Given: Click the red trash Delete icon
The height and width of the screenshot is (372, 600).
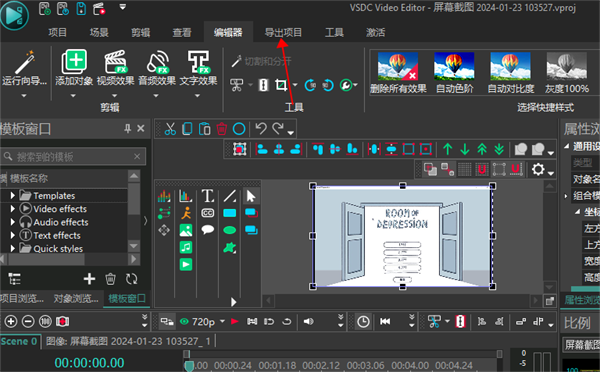Looking at the screenshot, I should (222, 129).
